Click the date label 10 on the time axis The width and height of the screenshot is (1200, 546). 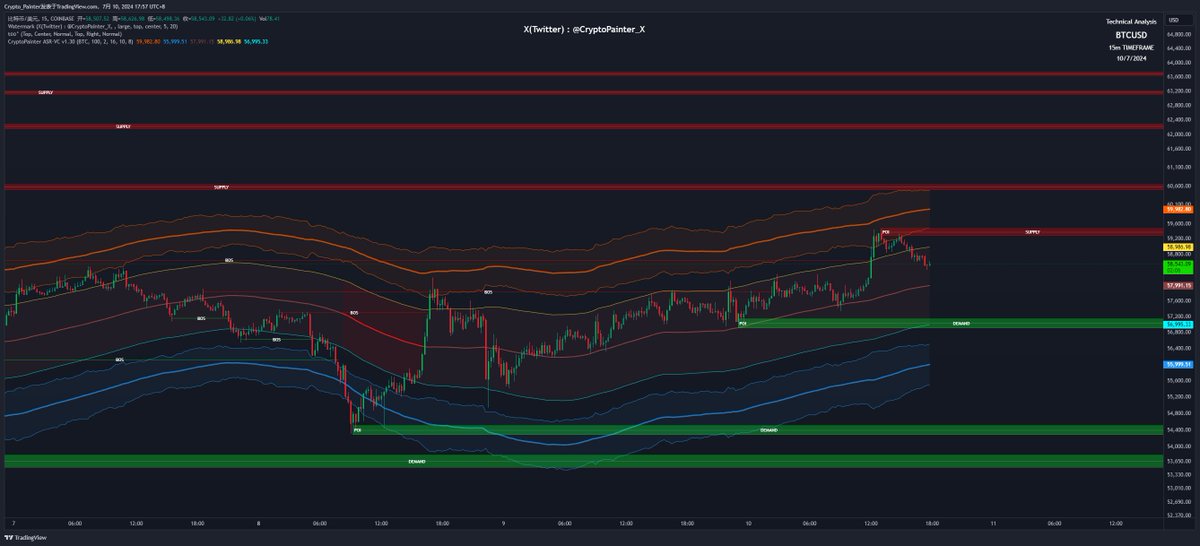(x=749, y=522)
